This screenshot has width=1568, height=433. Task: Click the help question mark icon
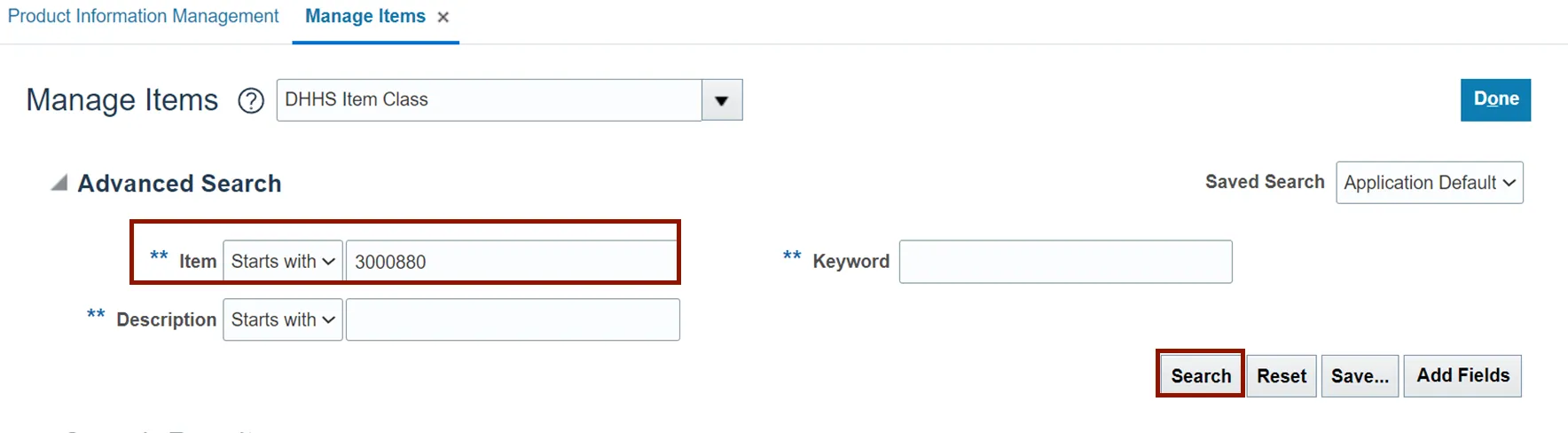pos(251,101)
